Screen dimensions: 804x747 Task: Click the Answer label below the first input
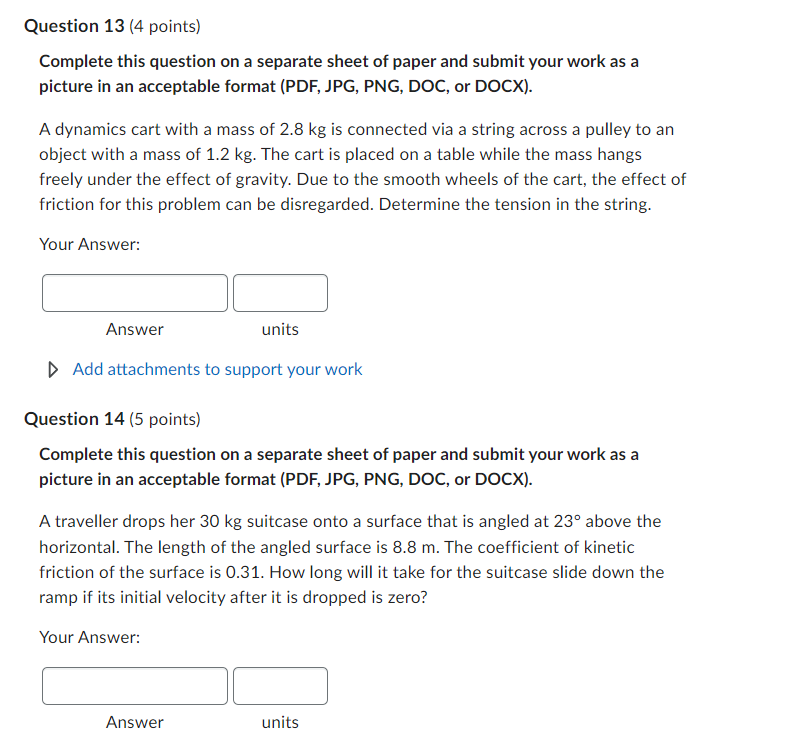(x=134, y=329)
